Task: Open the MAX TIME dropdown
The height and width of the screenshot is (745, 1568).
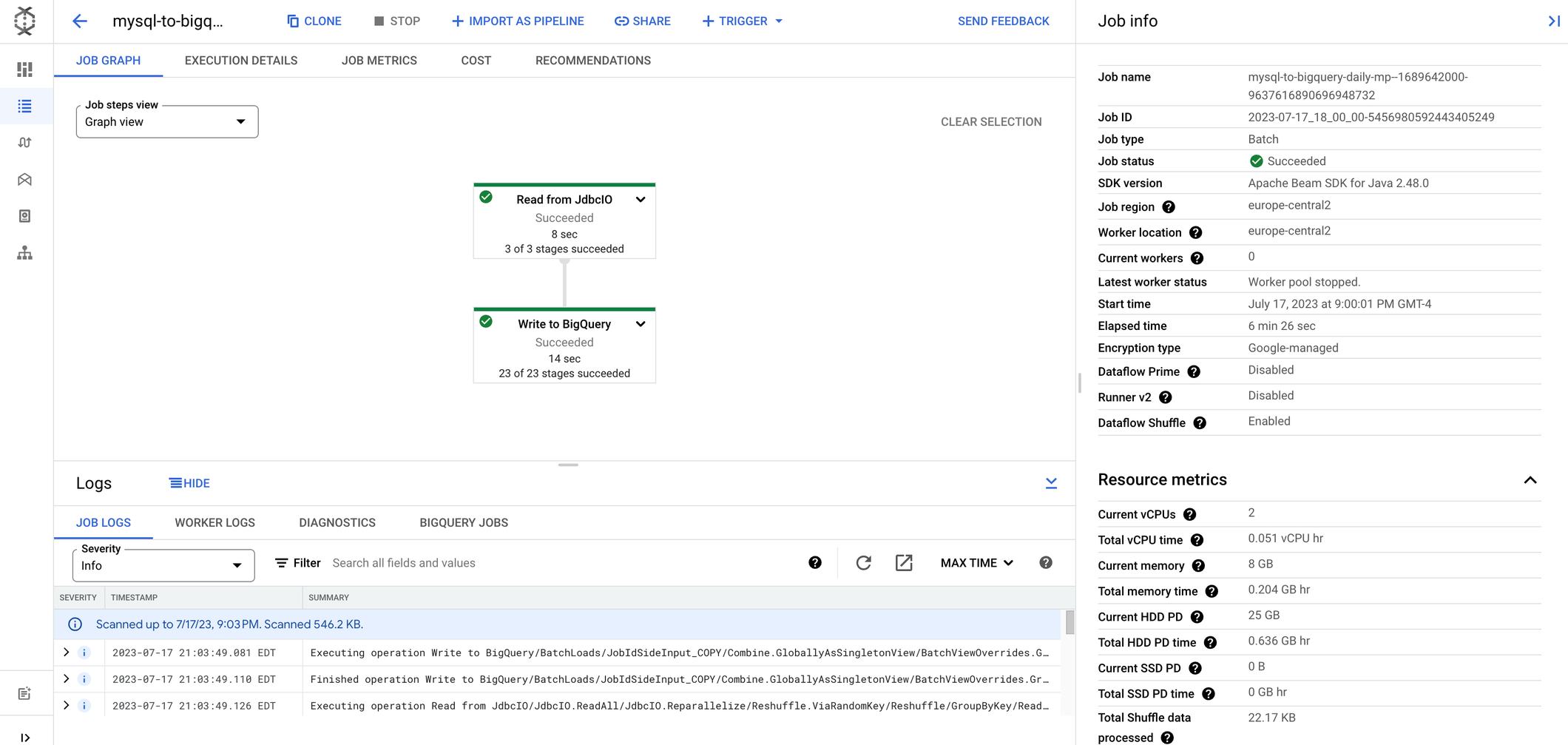Action: pos(976,563)
